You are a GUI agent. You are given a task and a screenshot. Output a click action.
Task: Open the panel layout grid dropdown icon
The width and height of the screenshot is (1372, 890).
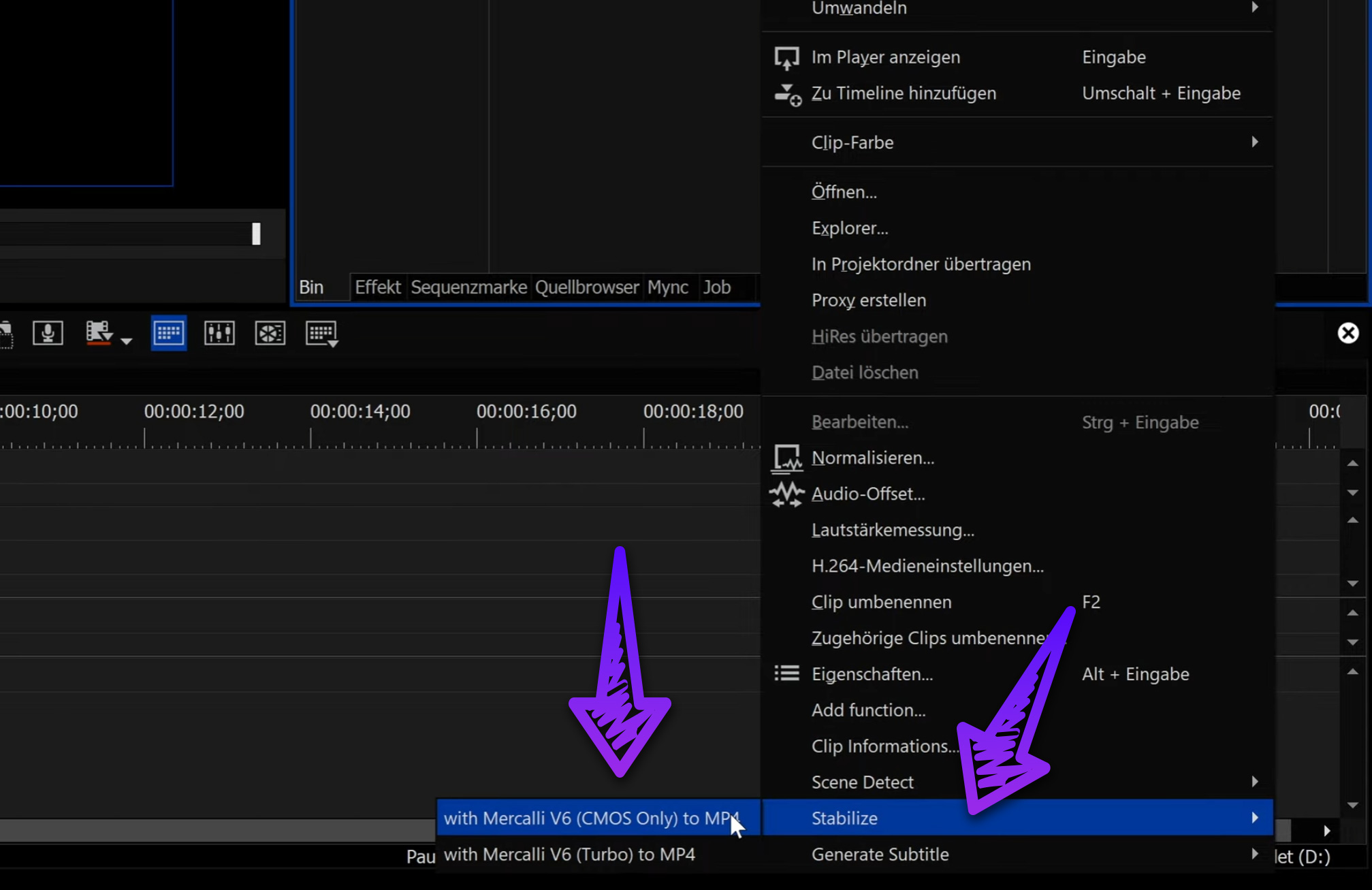click(321, 334)
